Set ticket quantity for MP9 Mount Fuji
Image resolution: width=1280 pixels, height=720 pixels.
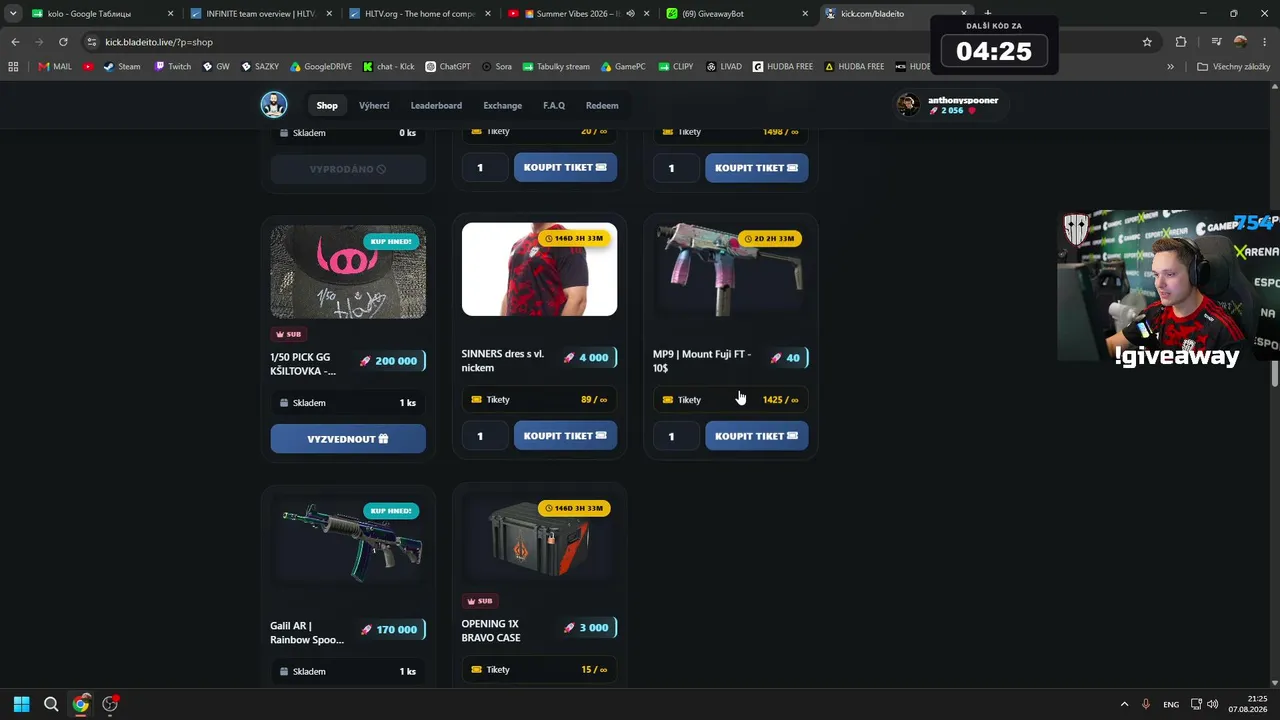tap(675, 436)
